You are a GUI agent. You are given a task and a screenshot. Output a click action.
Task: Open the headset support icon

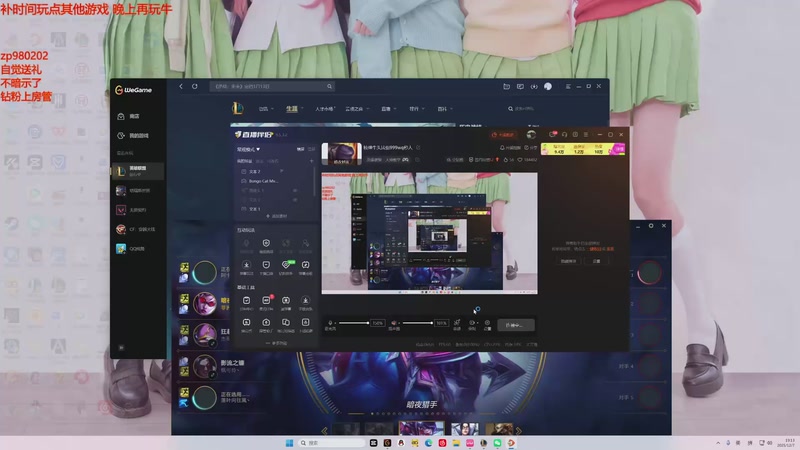pos(564,135)
